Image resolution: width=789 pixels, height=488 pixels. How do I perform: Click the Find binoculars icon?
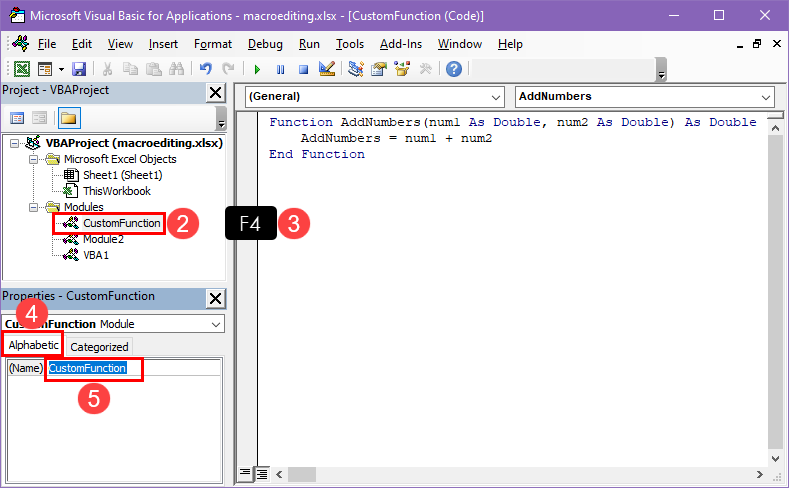click(177, 69)
